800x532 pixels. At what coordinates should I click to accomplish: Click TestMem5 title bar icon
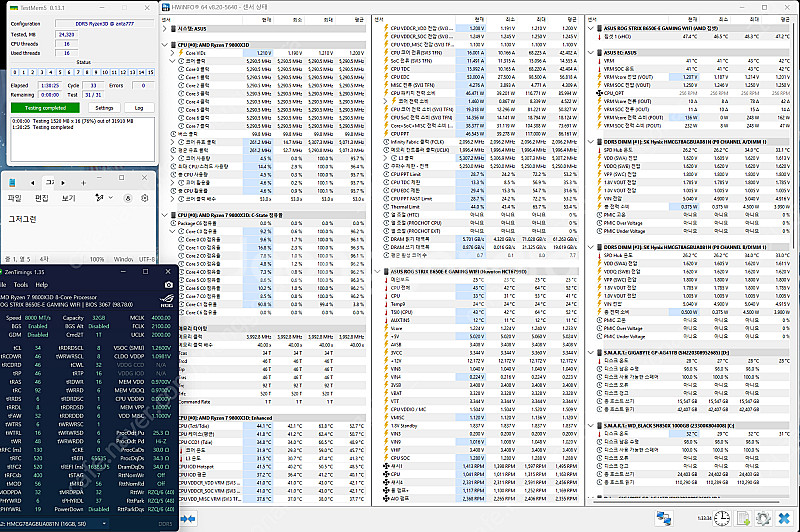(x=14, y=8)
